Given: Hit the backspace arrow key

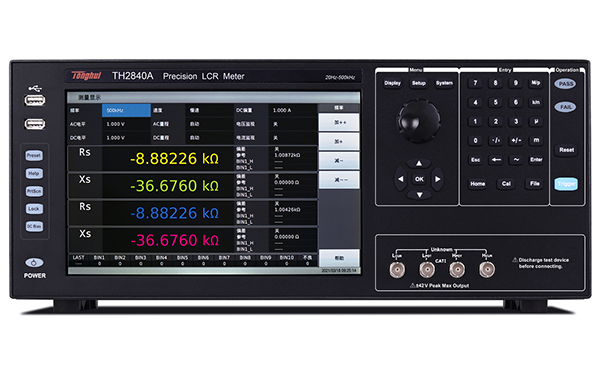Looking at the screenshot, I should click(496, 160).
